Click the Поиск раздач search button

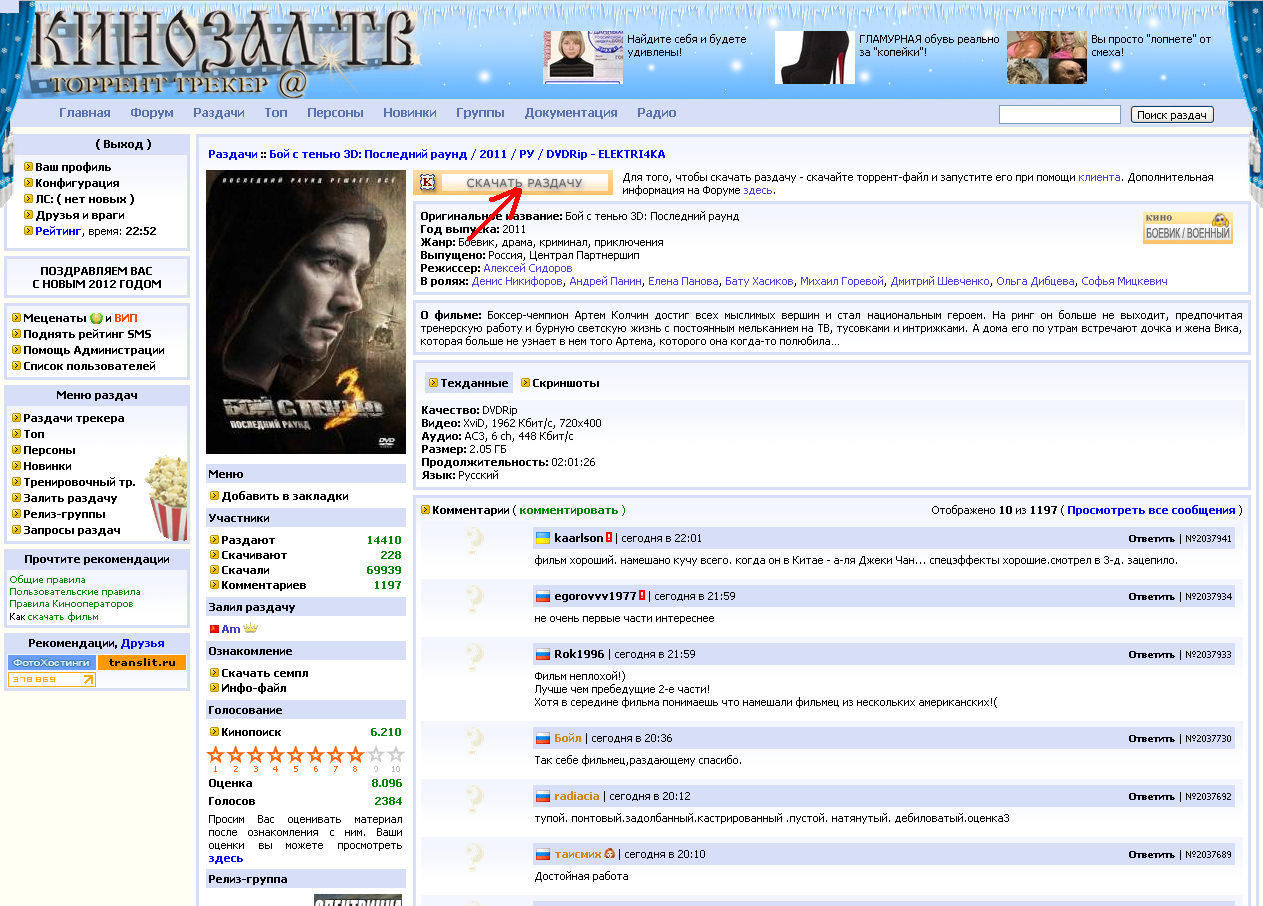(x=1172, y=115)
